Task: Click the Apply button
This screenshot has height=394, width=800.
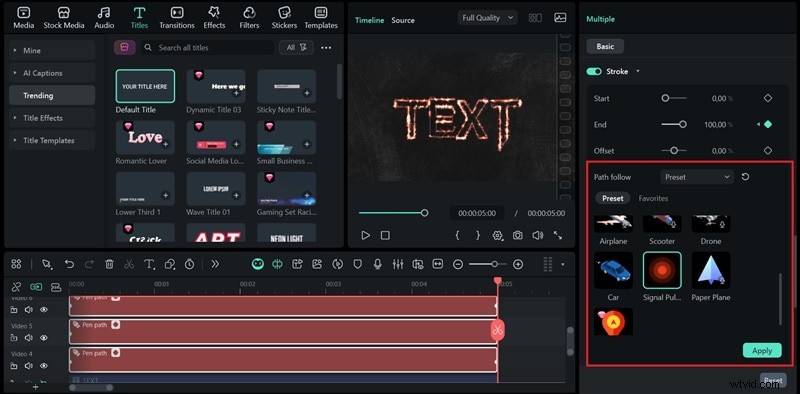Action: [762, 350]
